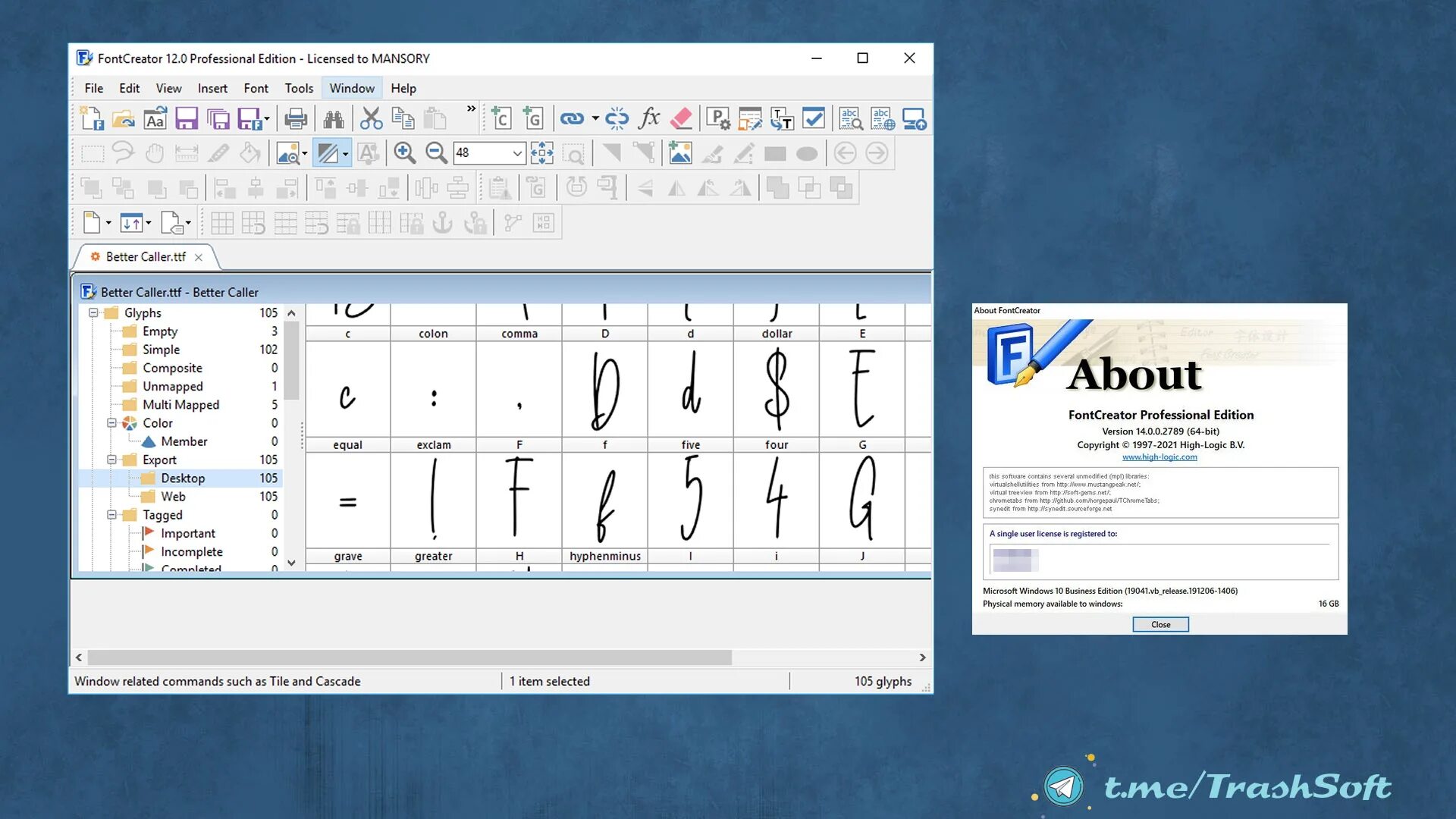1456x819 pixels.
Task: Select the Web export category
Action: coord(173,496)
